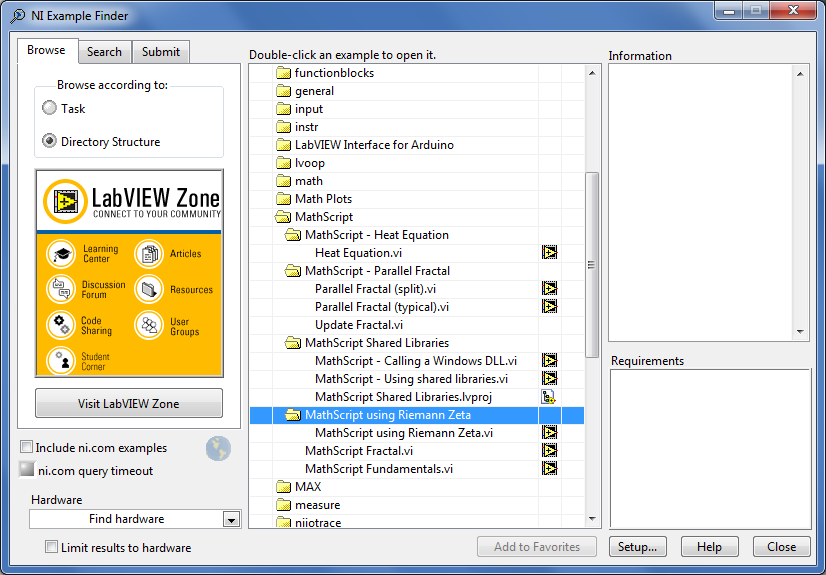Click VI icon beside MathScript Fundamentals.vi
The width and height of the screenshot is (826, 575).
549,469
